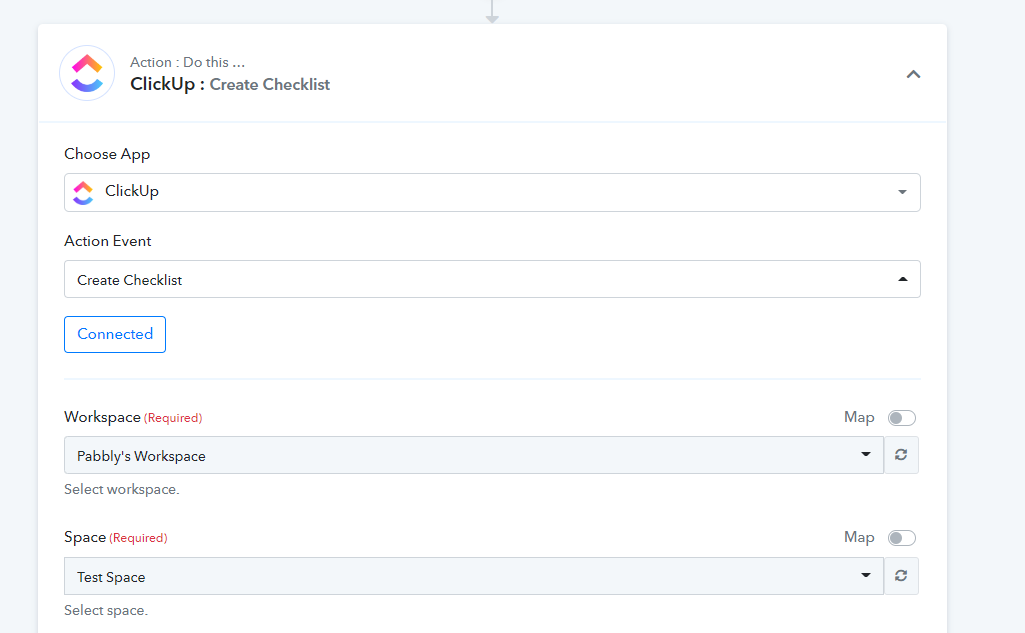Click the ClickUp : Create Checklist title
This screenshot has height=633, width=1025.
pos(230,84)
